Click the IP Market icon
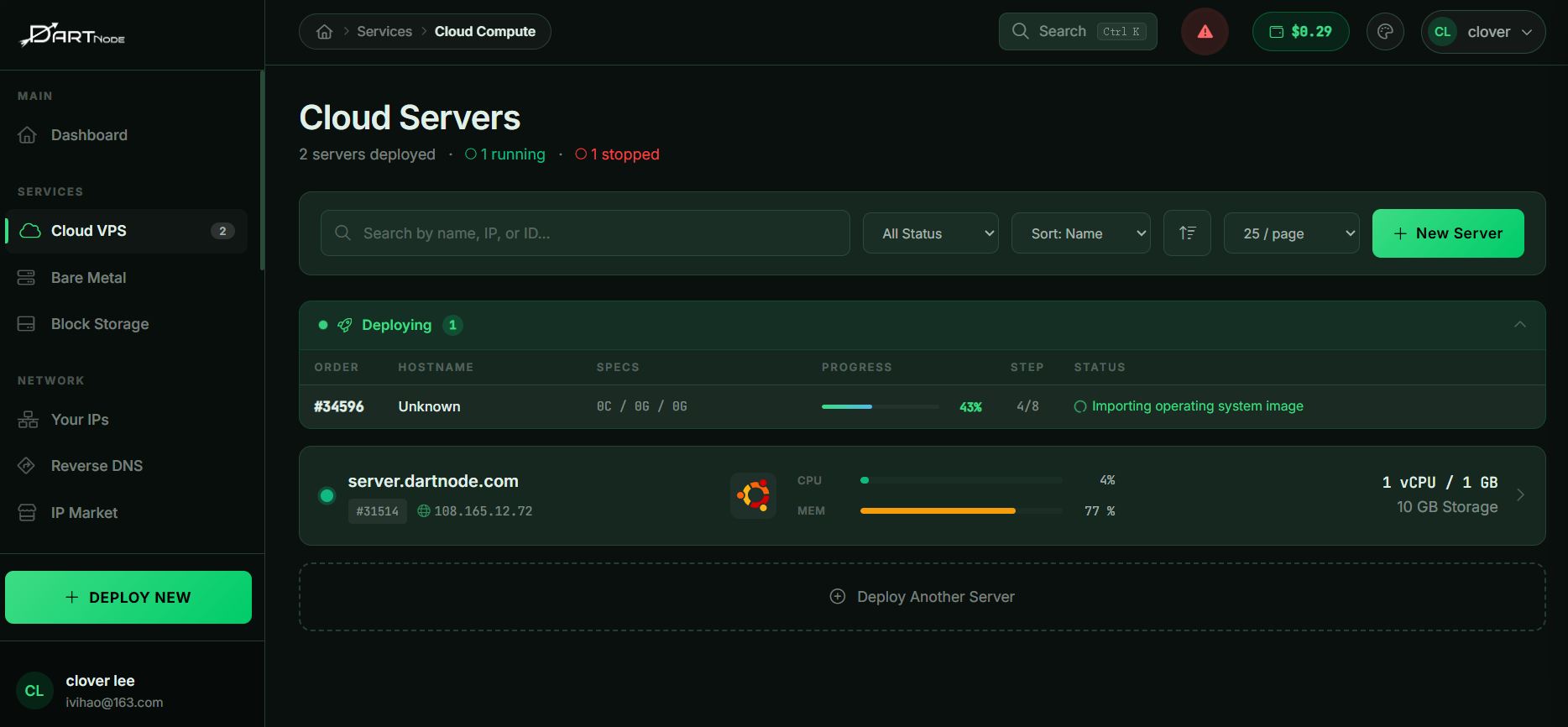The width and height of the screenshot is (1568, 727). click(x=27, y=513)
